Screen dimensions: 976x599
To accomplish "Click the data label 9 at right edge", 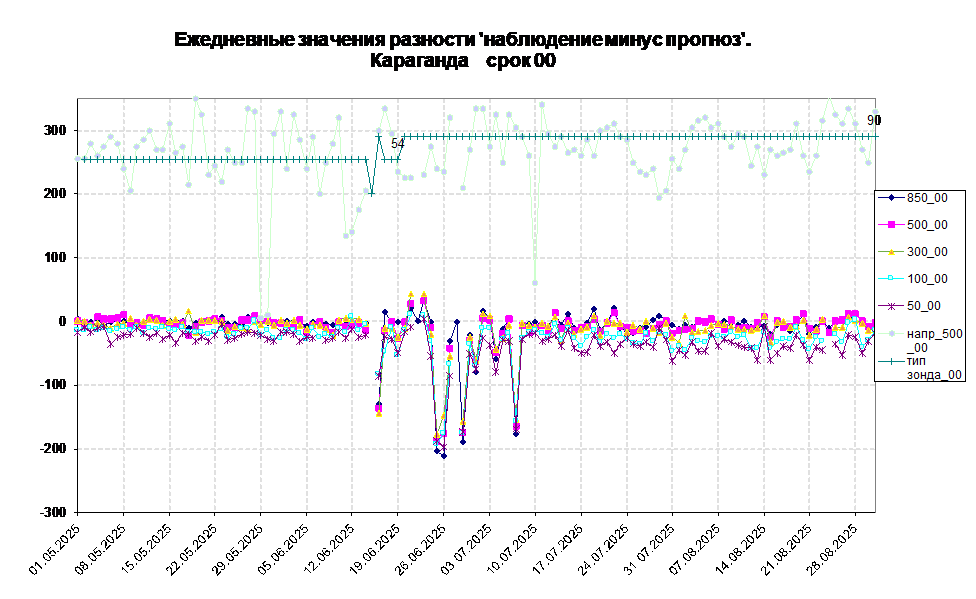I will [870, 120].
